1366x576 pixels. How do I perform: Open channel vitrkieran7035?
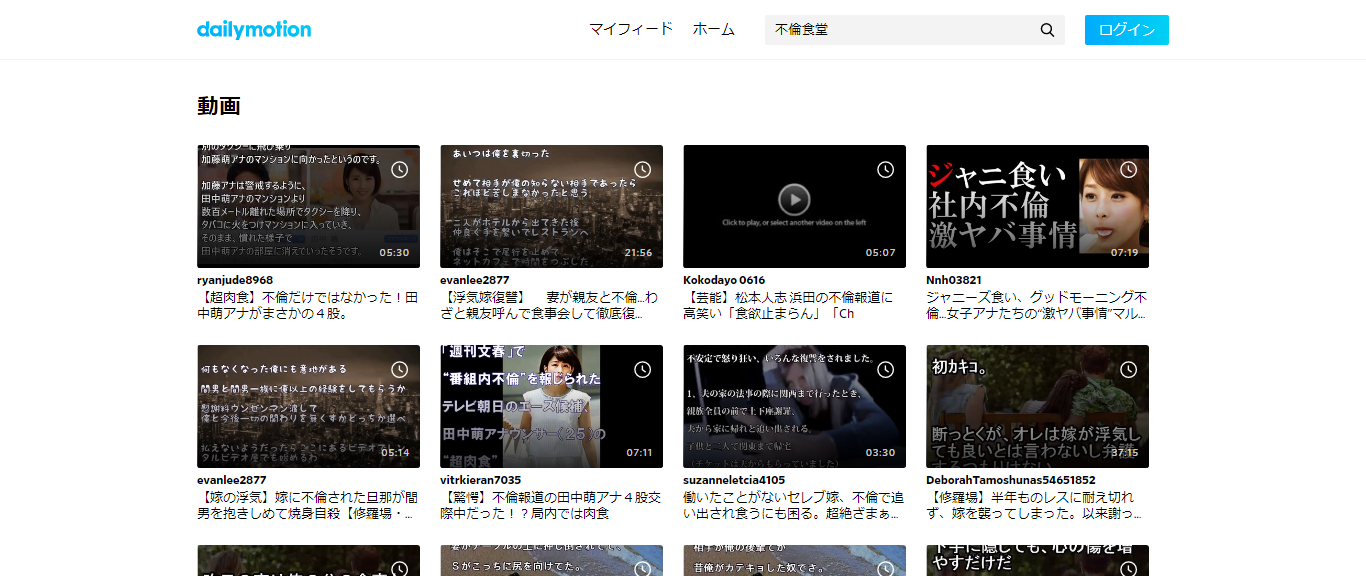pyautogui.click(x=480, y=480)
